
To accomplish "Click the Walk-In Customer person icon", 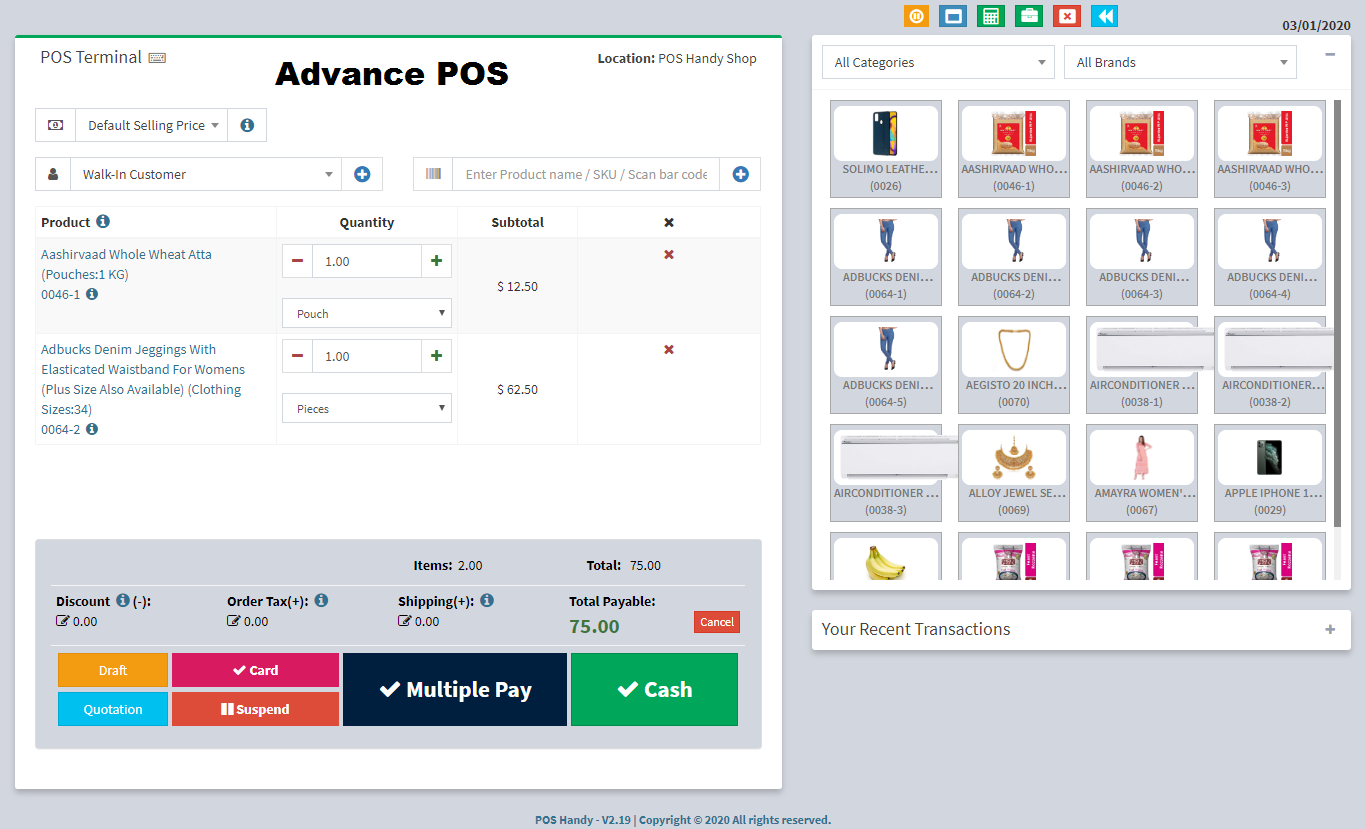I will click(x=55, y=174).
